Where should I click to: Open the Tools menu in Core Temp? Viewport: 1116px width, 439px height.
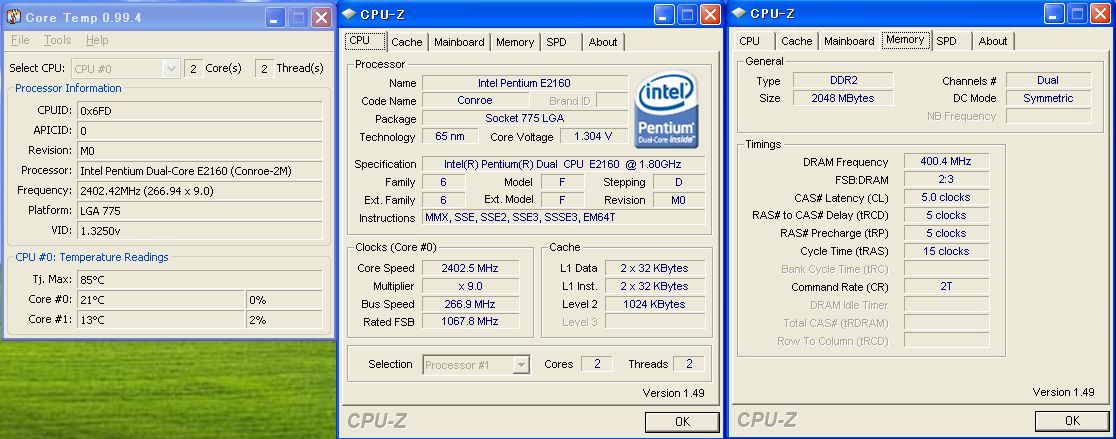[x=58, y=41]
